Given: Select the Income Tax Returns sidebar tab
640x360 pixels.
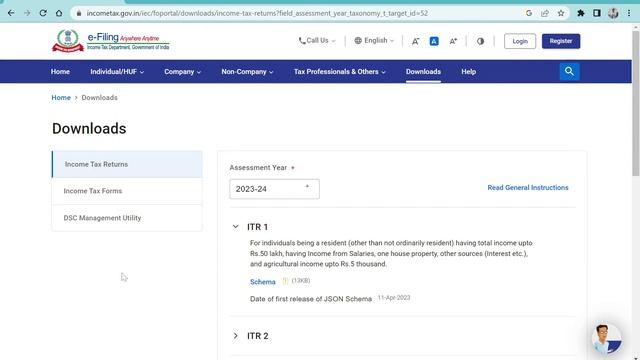Looking at the screenshot, I should [x=127, y=164].
